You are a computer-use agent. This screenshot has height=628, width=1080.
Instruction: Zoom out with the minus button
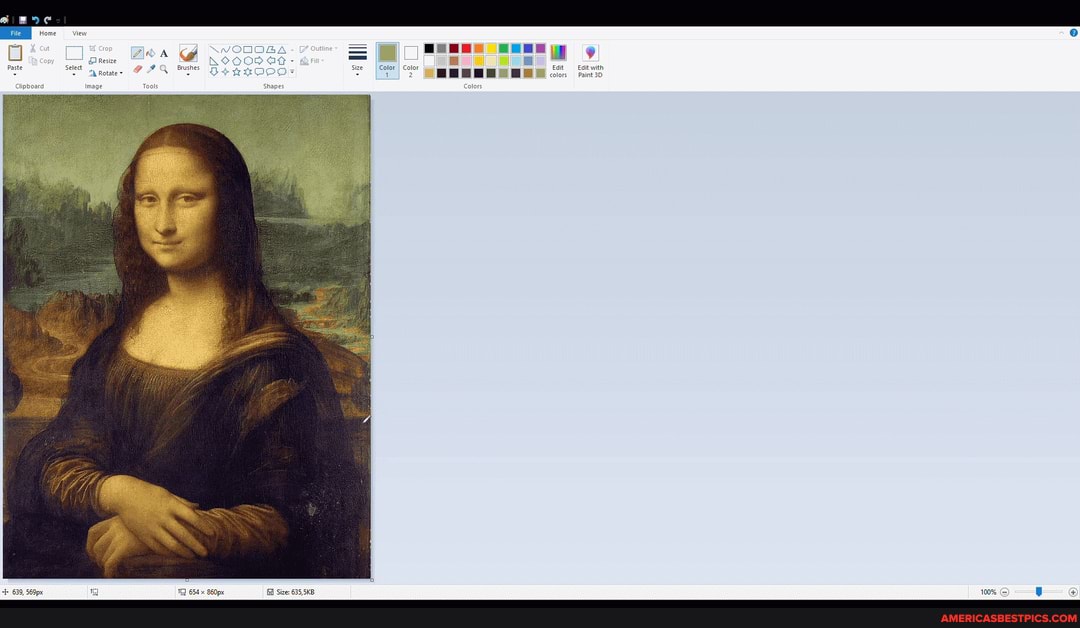point(1005,592)
